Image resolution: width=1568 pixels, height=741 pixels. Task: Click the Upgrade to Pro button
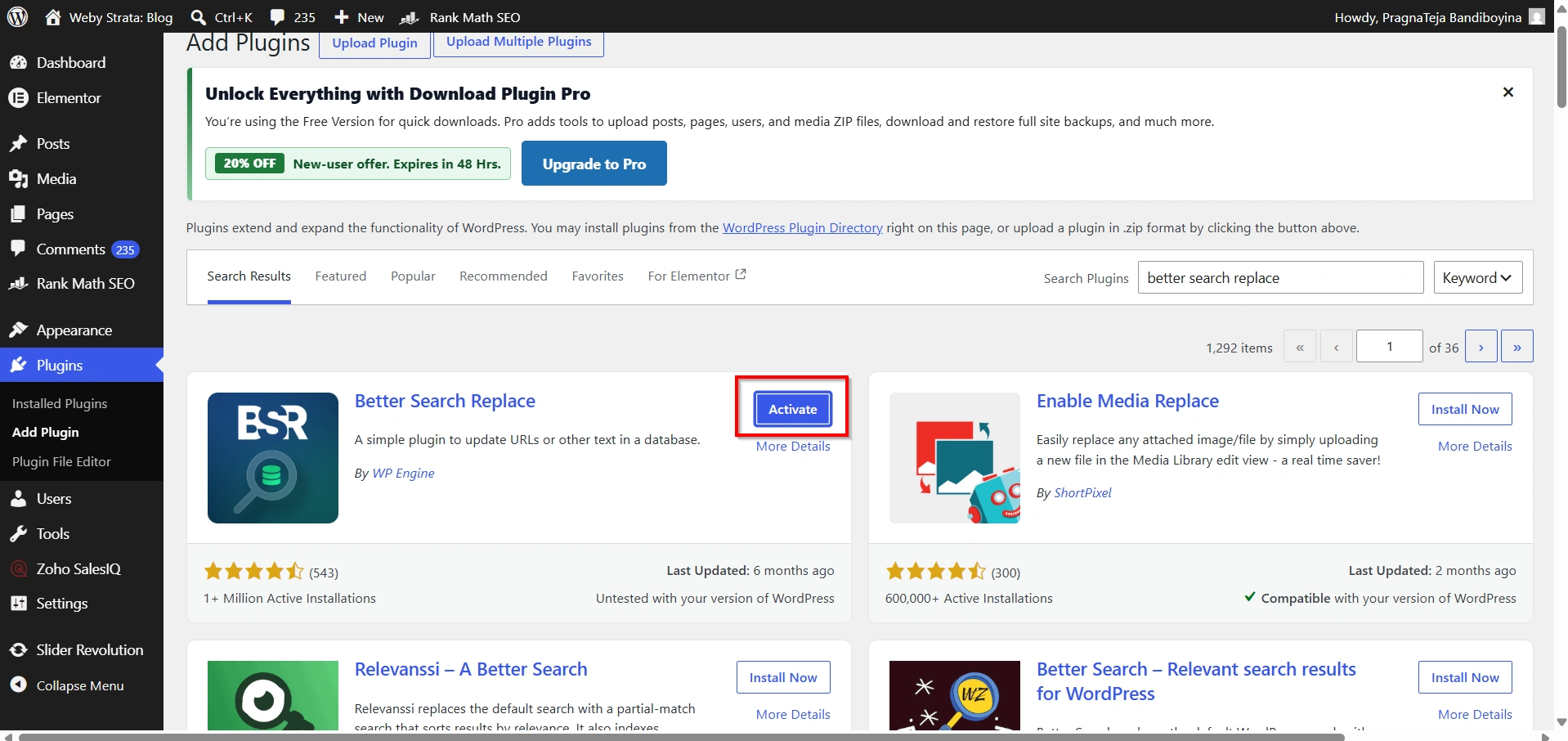pos(594,164)
